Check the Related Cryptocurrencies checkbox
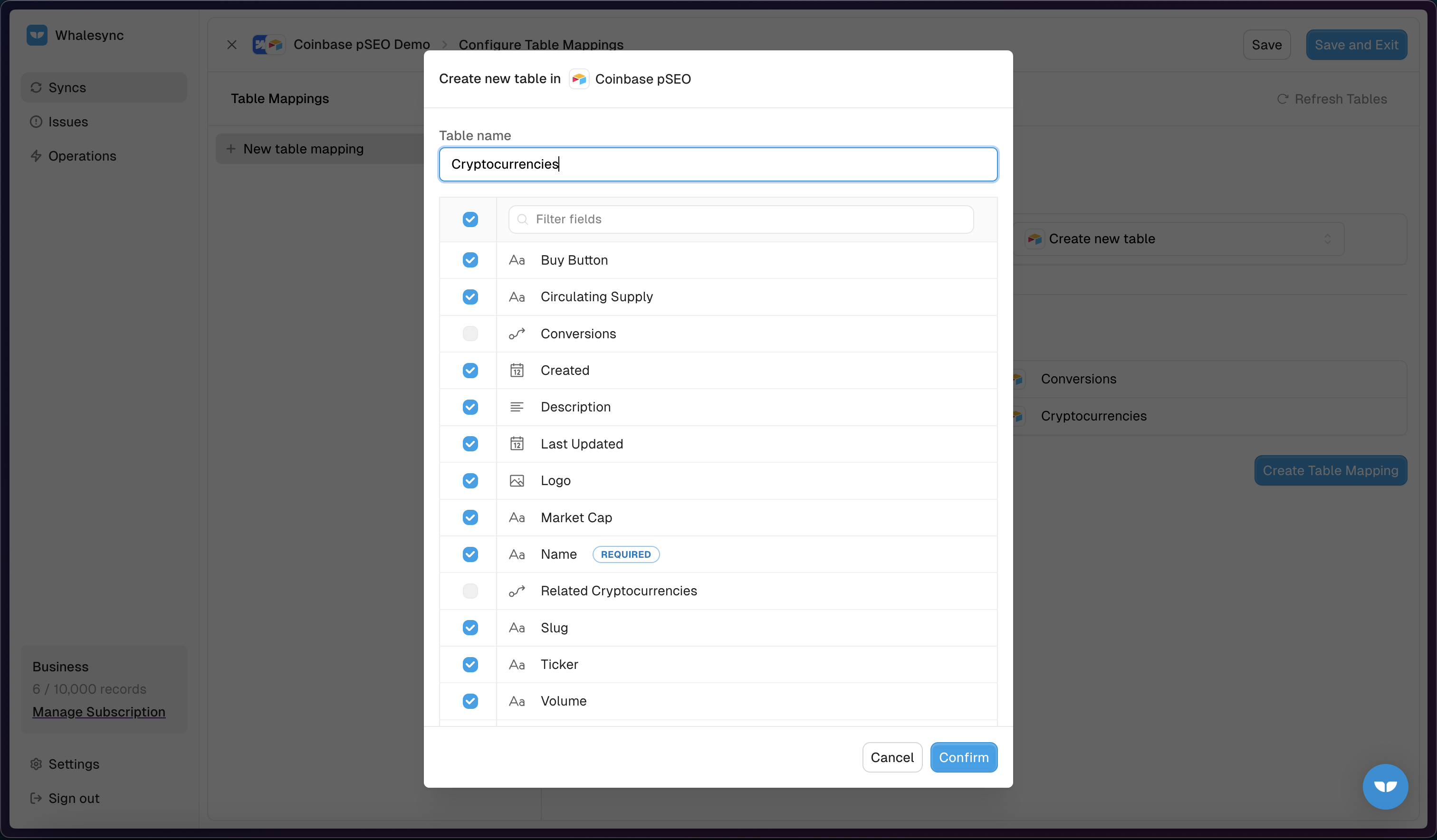Screen dimensions: 1437x840 (470, 592)
